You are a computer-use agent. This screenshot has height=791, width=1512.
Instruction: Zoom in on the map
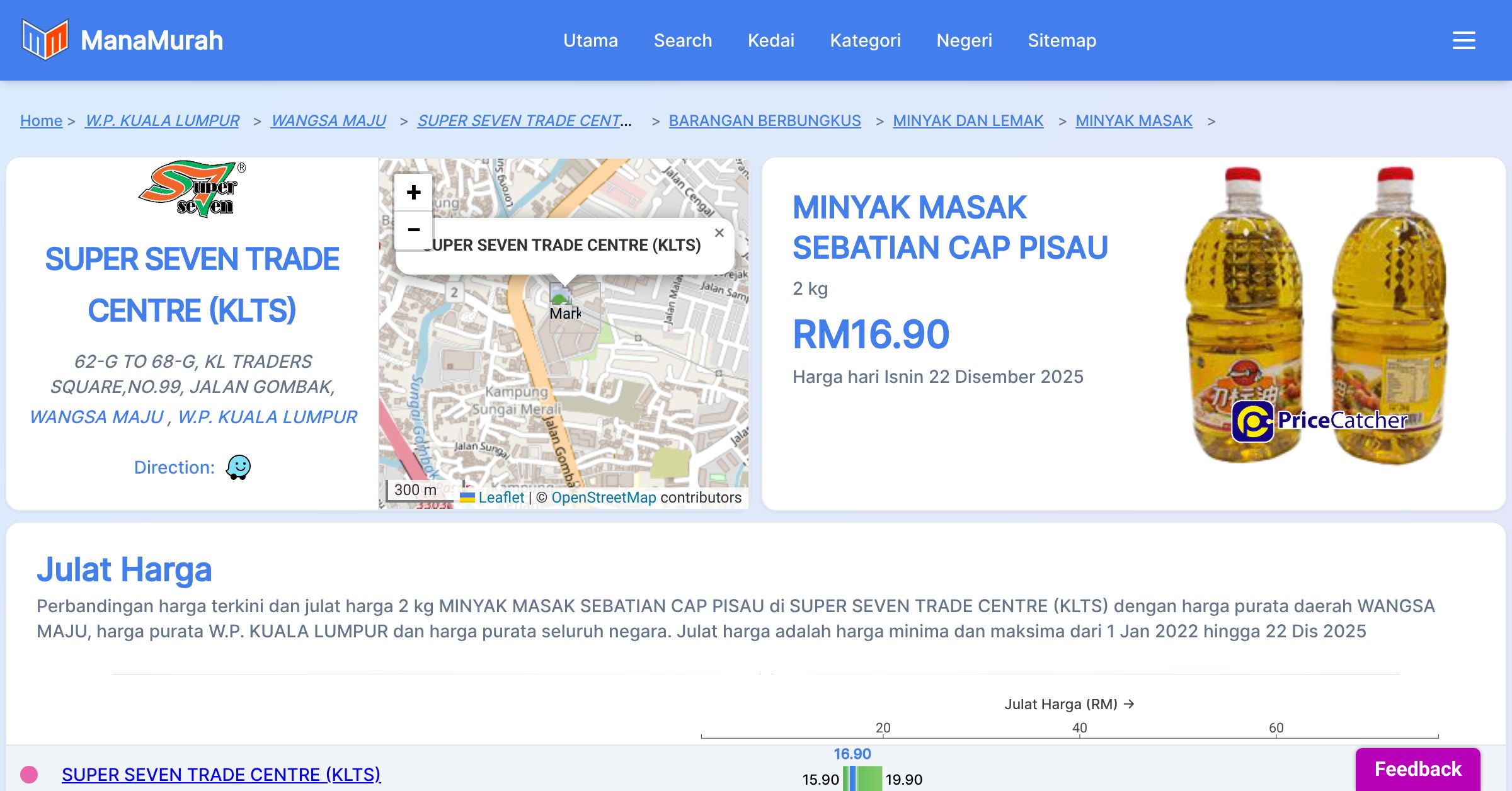413,192
